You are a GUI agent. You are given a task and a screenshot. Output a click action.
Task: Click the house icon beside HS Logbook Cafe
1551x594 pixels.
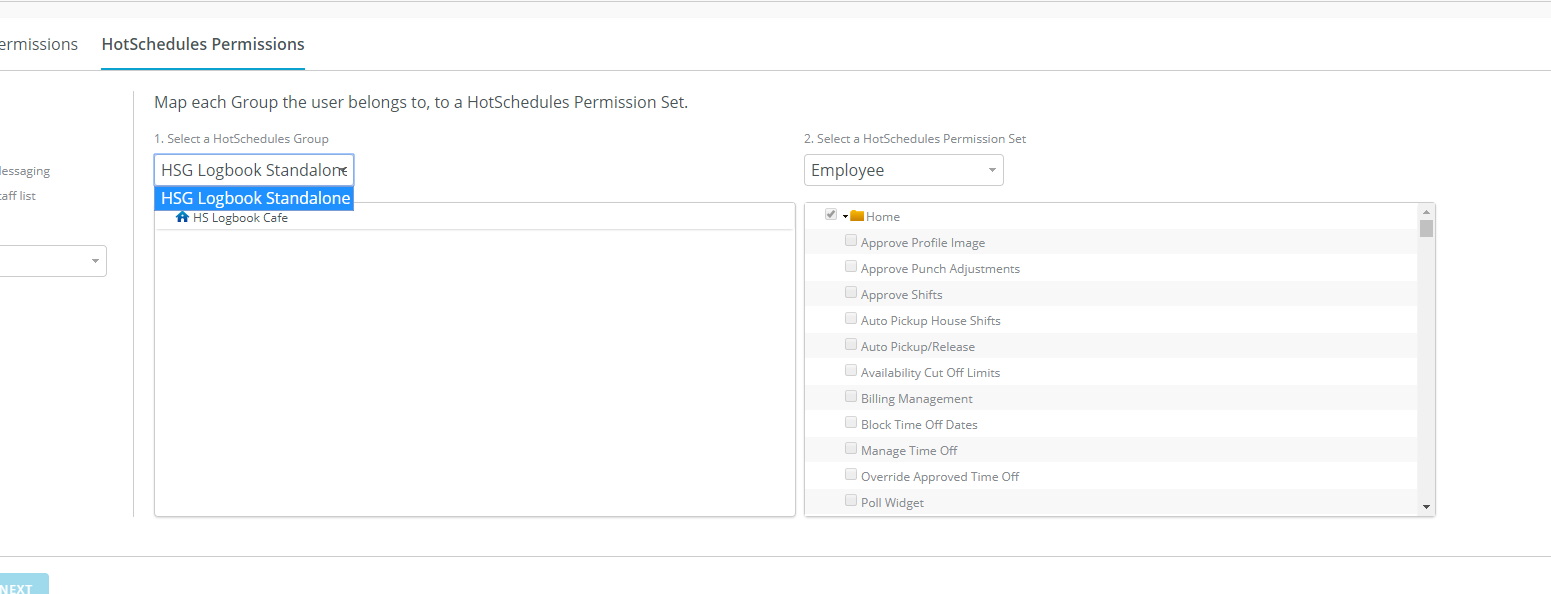[182, 217]
